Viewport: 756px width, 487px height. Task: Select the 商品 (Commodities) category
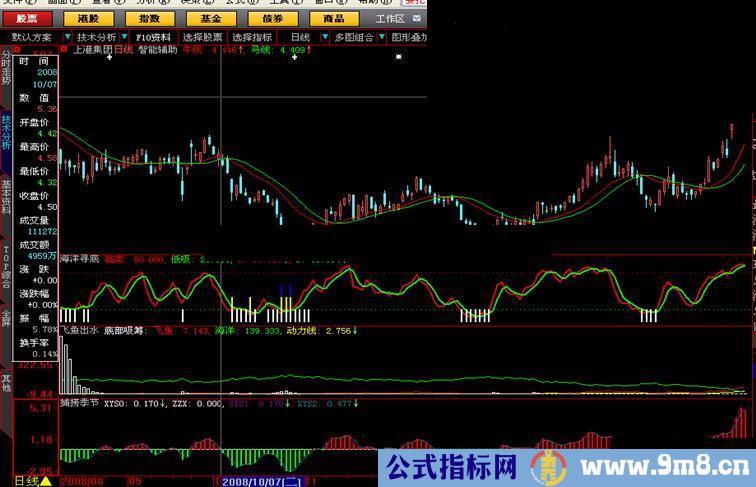pos(334,18)
